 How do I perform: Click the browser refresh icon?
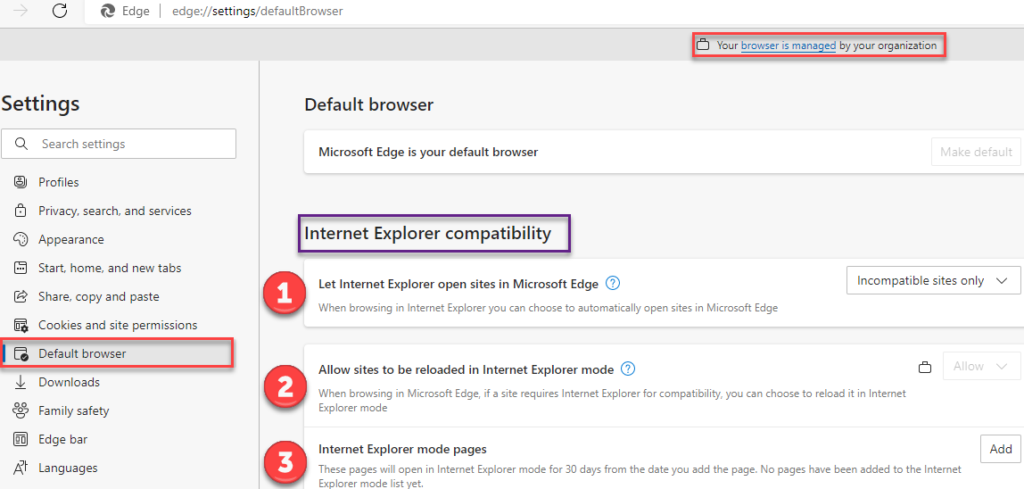coord(60,11)
